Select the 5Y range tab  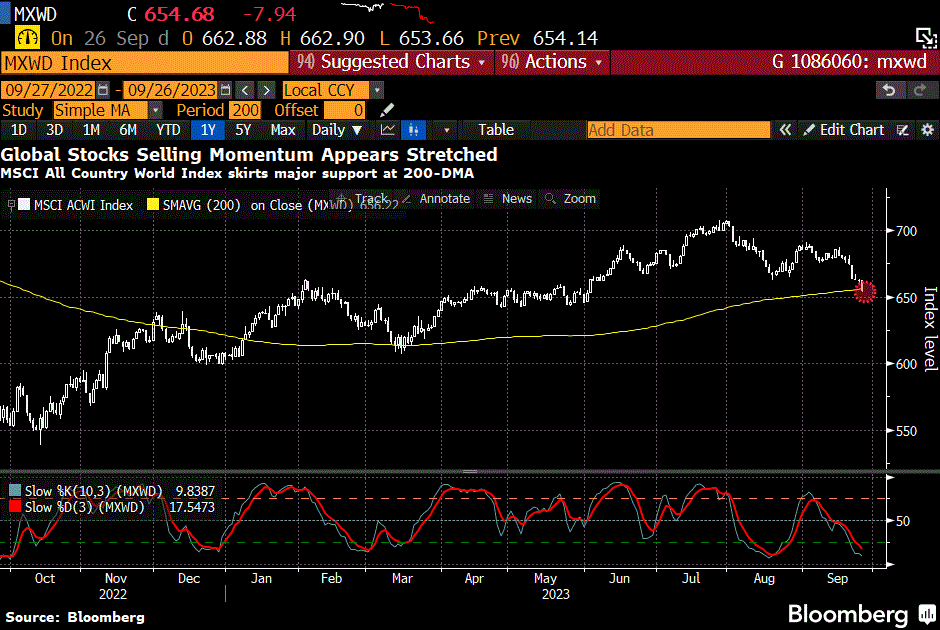point(243,129)
